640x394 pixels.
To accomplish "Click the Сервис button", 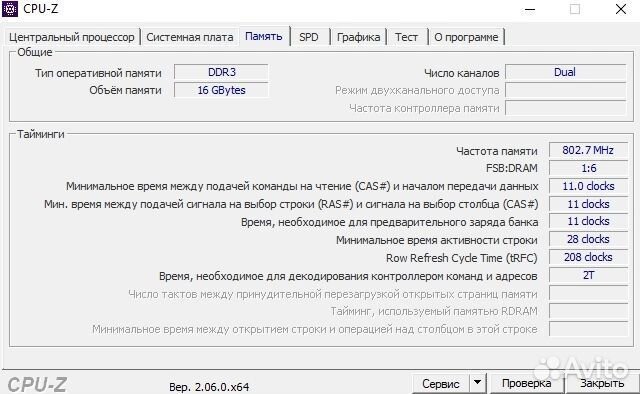I will pos(441,384).
